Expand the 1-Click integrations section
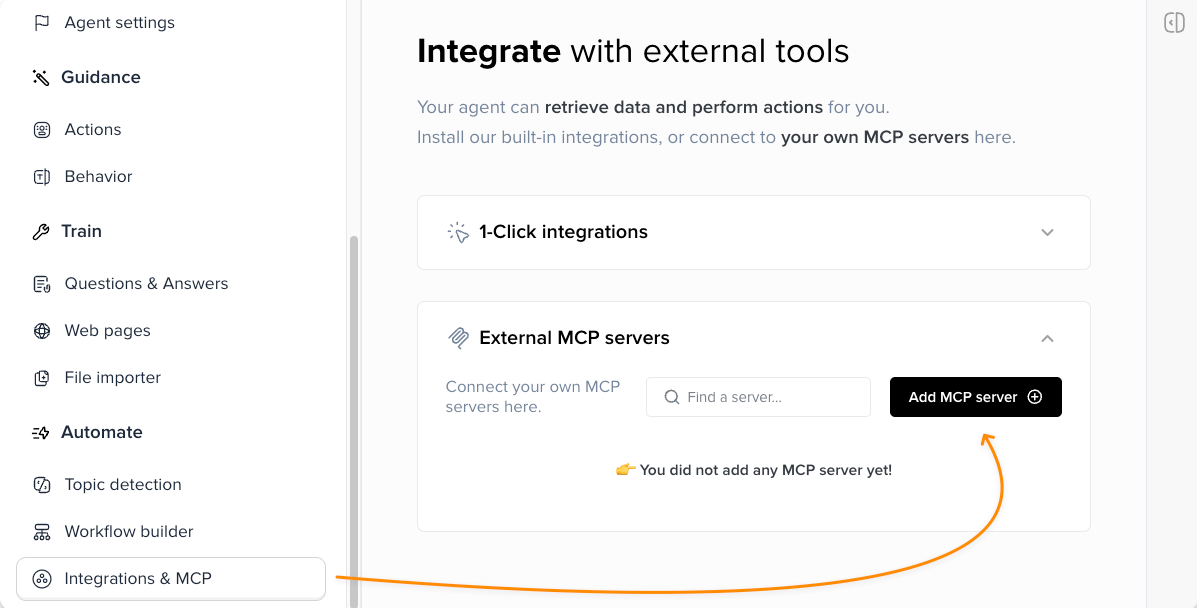The width and height of the screenshot is (1197, 608). pos(1047,232)
